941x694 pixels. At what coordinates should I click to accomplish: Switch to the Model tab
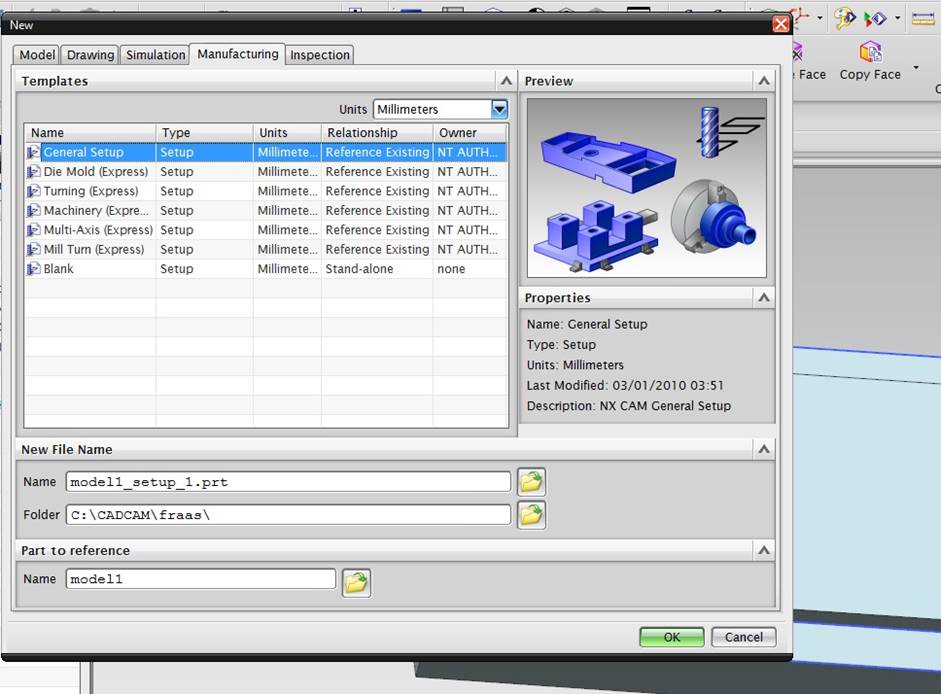[37, 55]
